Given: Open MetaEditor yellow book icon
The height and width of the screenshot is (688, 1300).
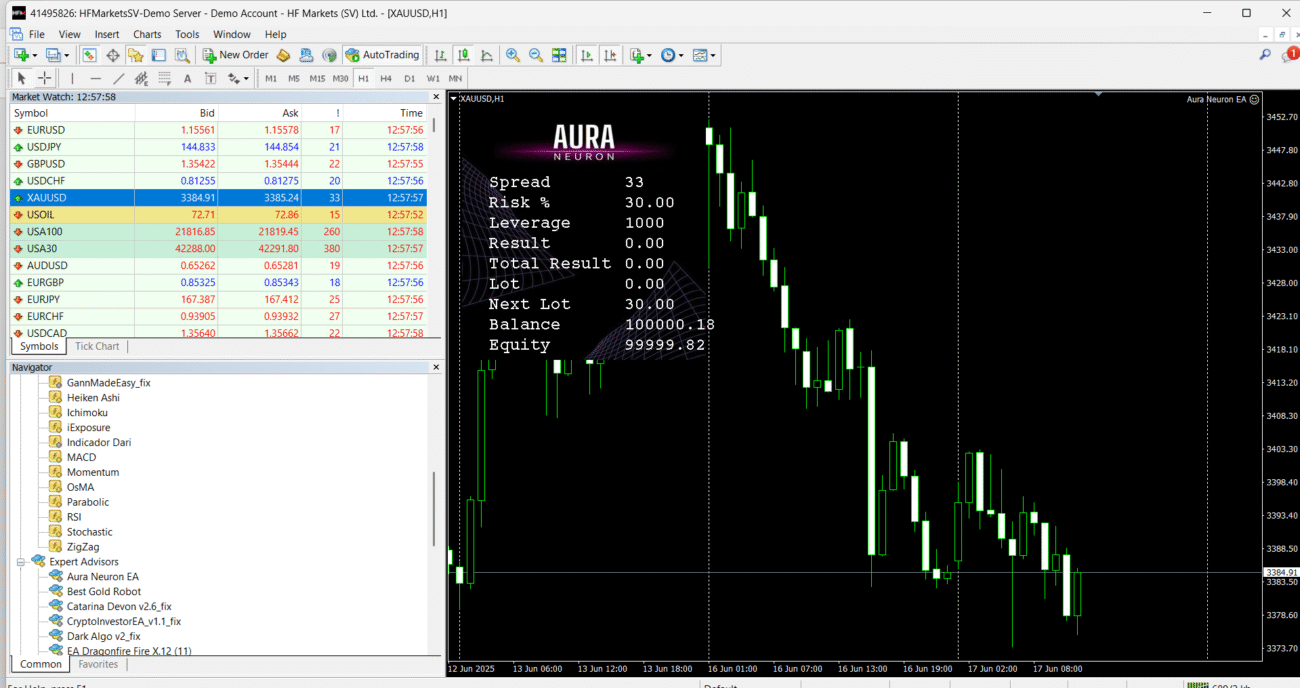Looking at the screenshot, I should (283, 55).
